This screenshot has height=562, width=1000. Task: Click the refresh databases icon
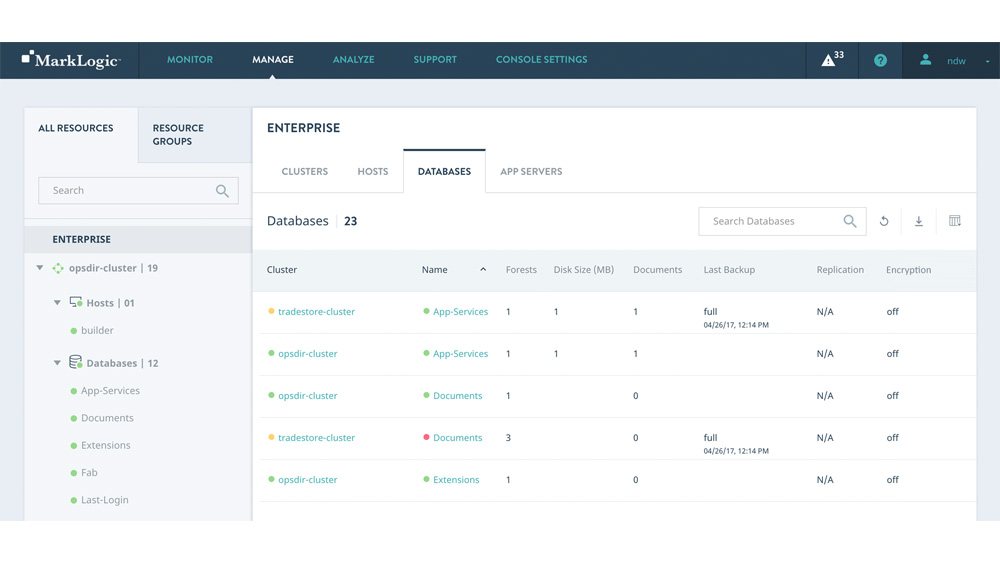[x=884, y=222]
